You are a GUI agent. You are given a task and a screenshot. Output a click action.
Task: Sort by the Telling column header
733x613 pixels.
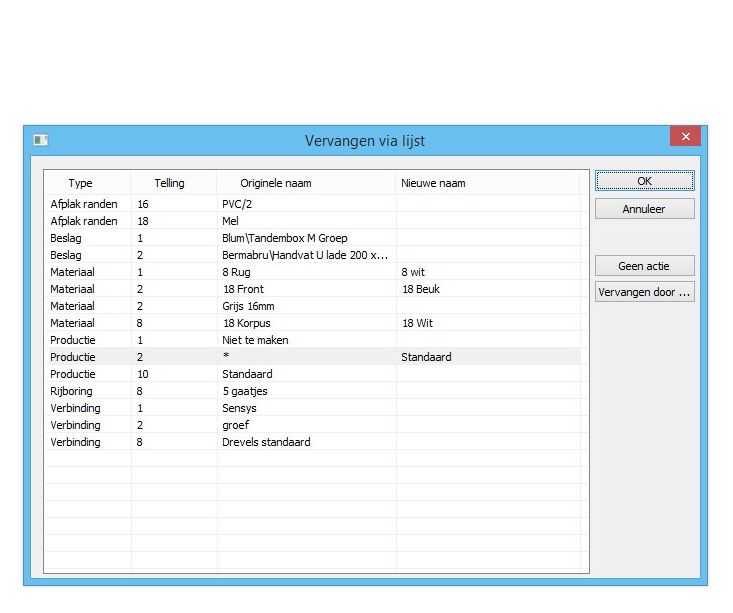[169, 183]
